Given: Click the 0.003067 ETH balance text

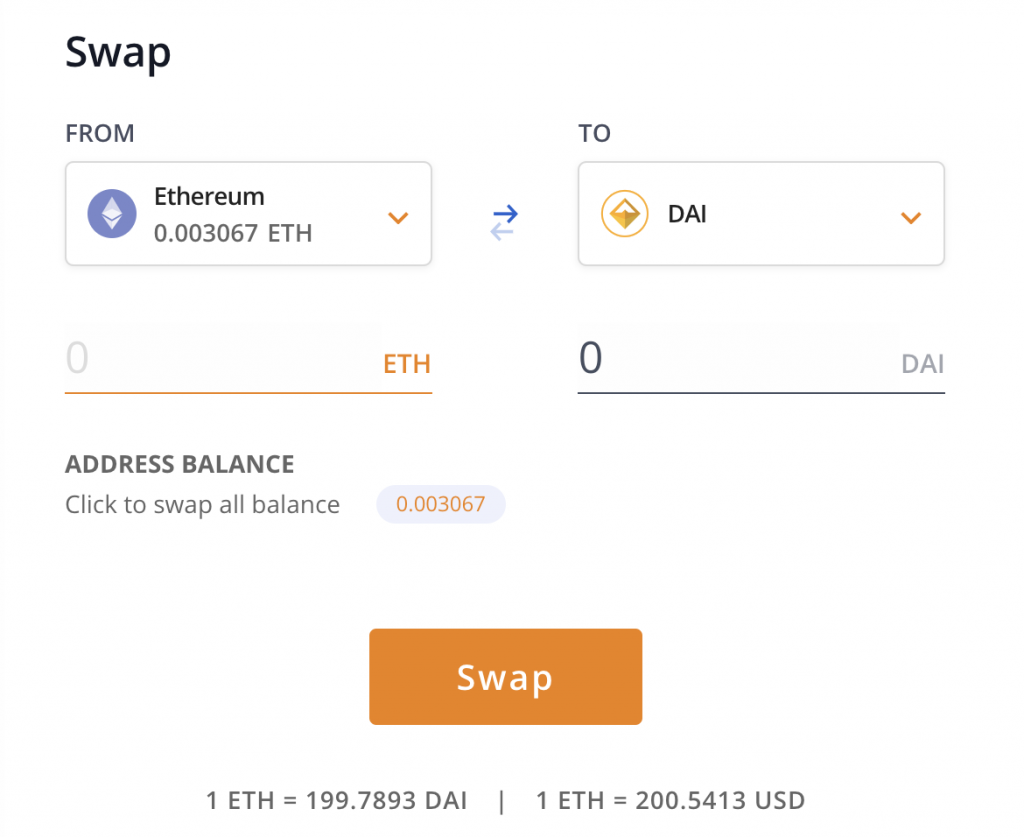Looking at the screenshot, I should 233,233.
